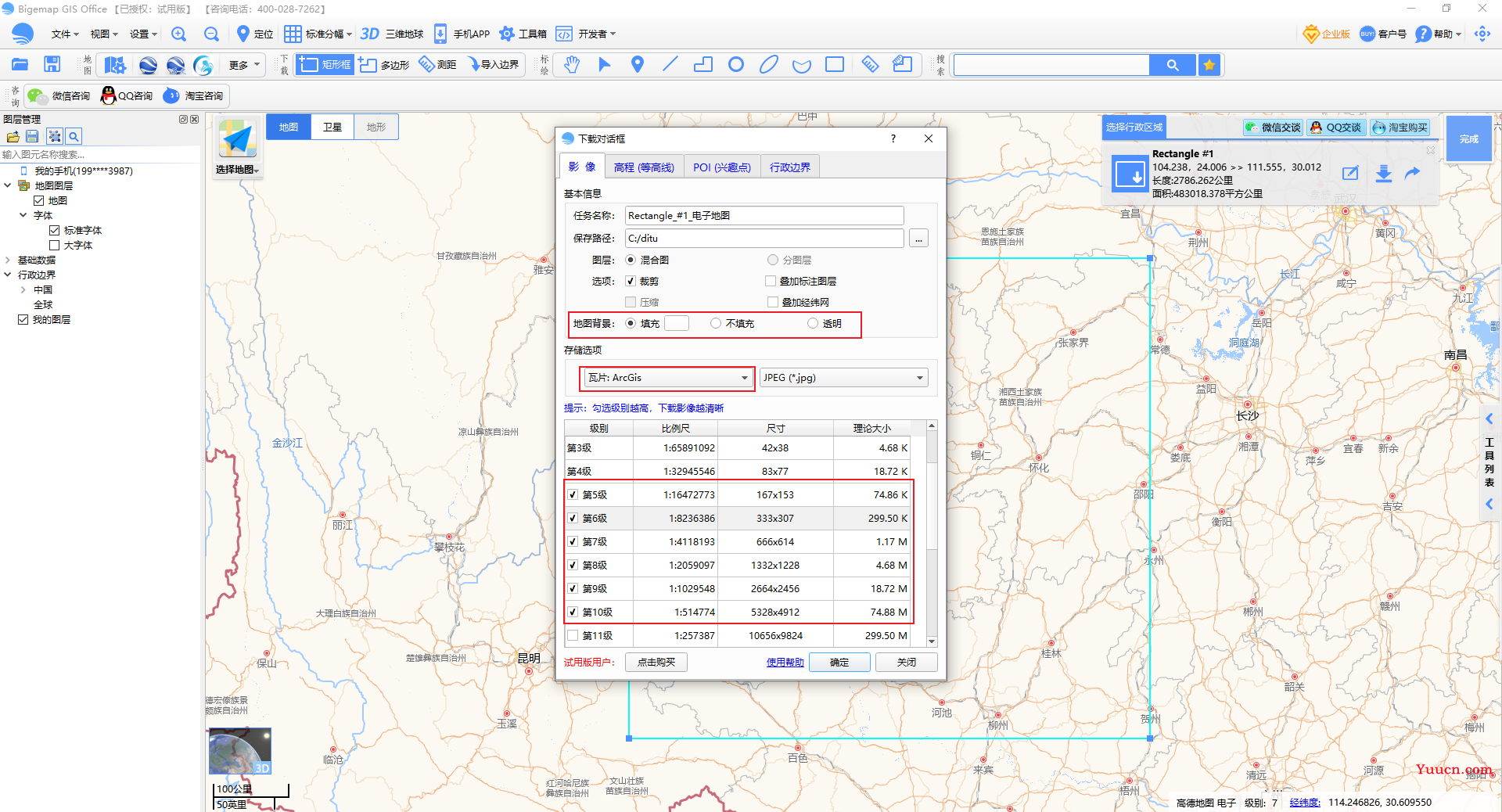Click search icon in layer manager panel
1502x812 pixels.
(x=74, y=137)
